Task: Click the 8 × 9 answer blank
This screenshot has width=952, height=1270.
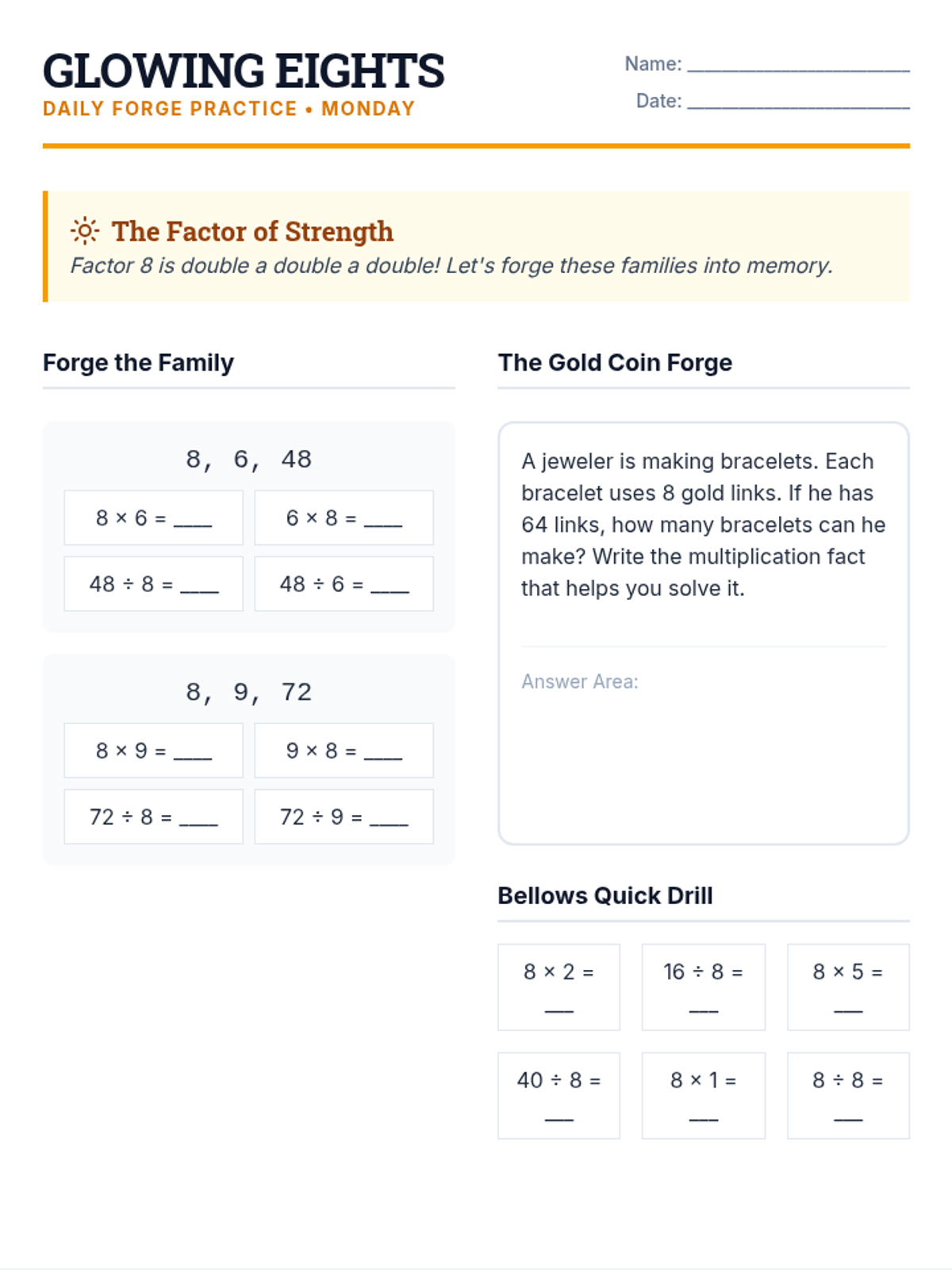Action: coord(193,753)
